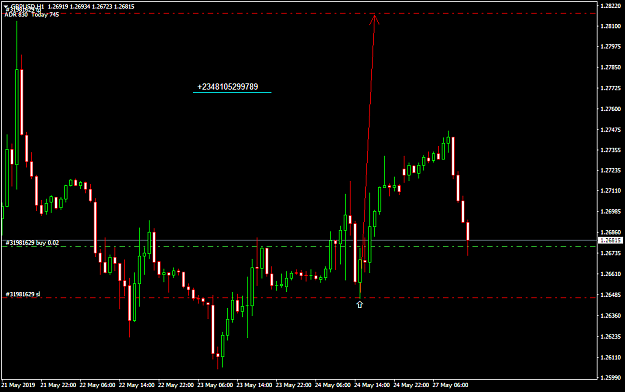Click price level 1.26360 on the axis
625x392 pixels.
[x=610, y=315]
